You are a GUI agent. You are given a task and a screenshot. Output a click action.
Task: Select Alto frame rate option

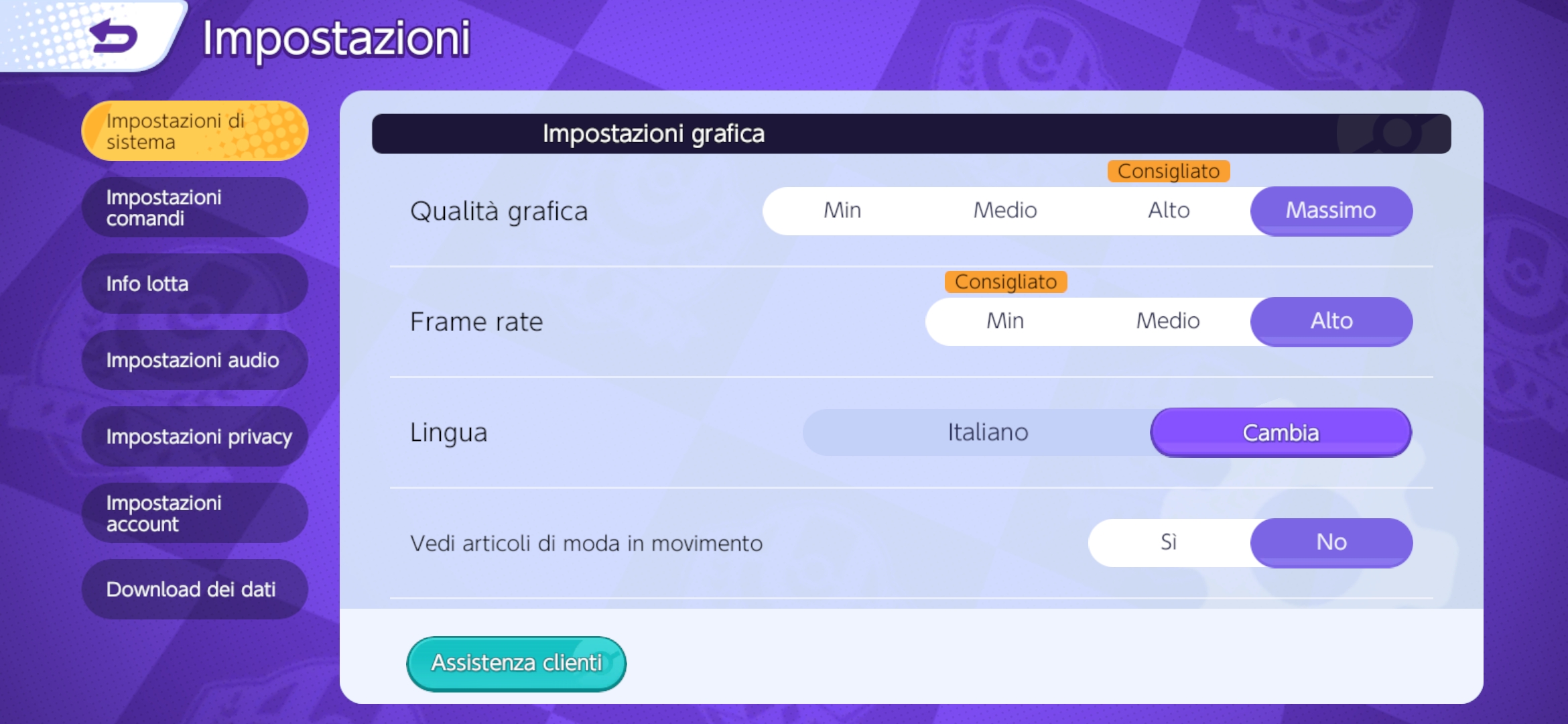(1331, 320)
